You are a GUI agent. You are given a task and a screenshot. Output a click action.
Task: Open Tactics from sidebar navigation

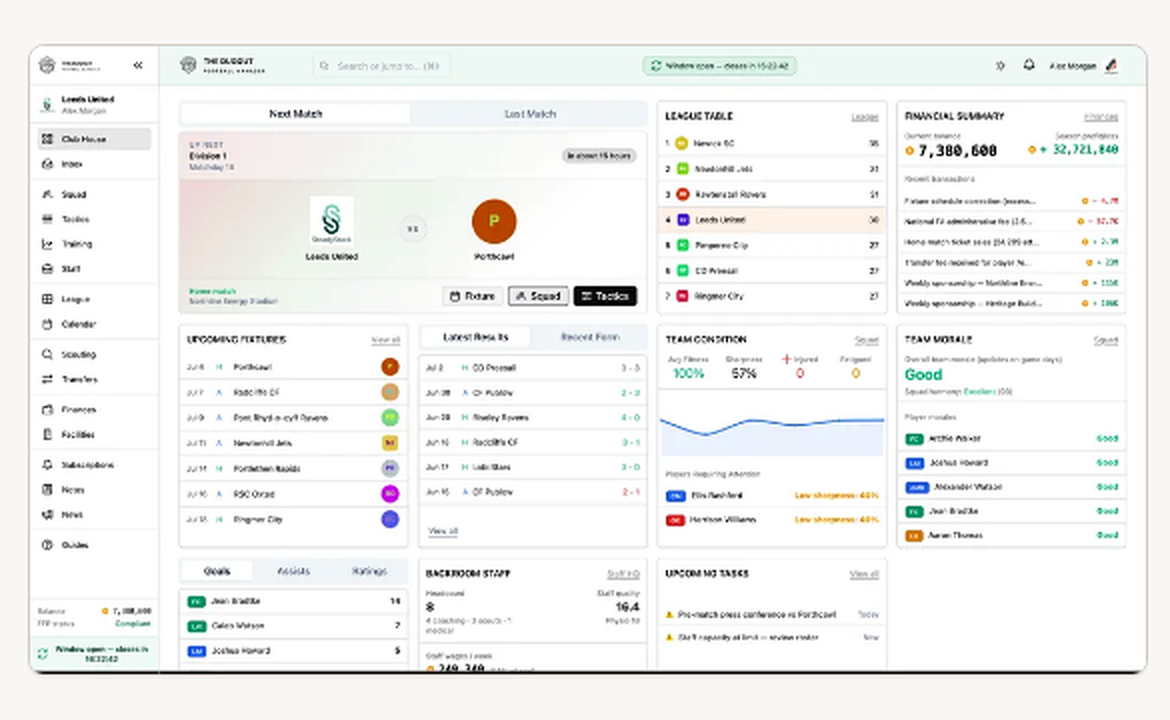click(x=94, y=219)
